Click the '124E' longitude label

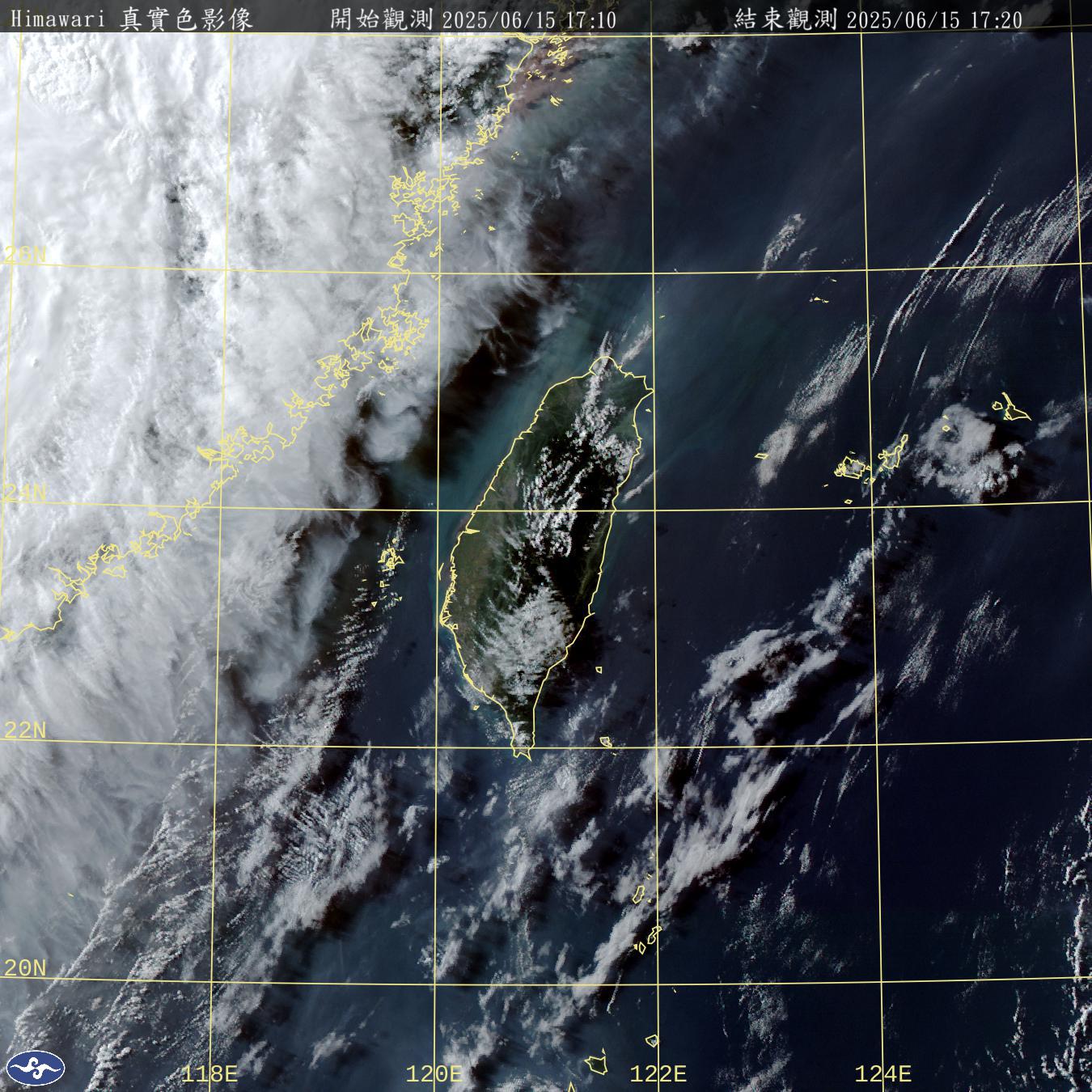click(x=883, y=1074)
